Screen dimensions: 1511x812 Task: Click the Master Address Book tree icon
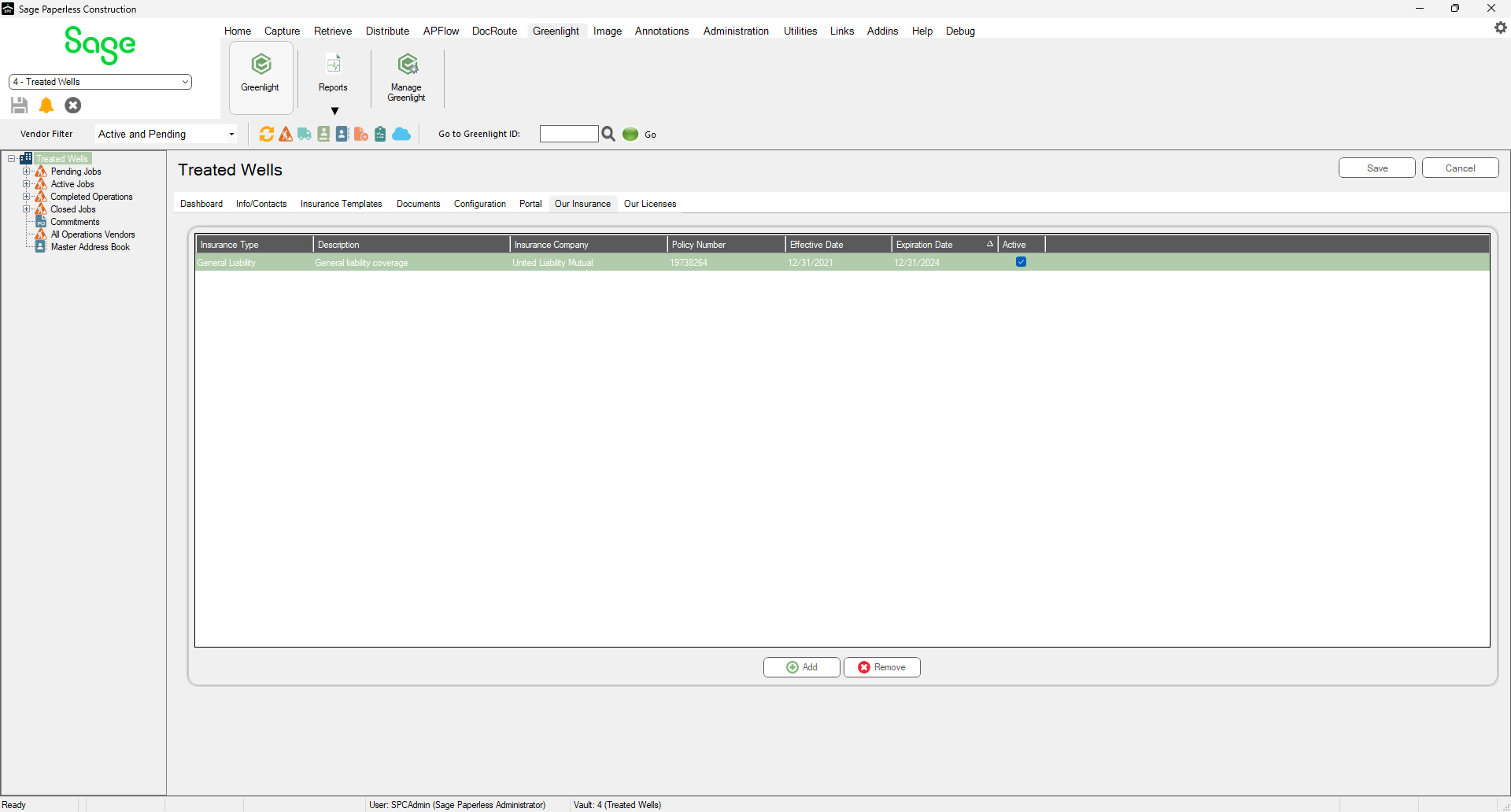click(x=41, y=247)
